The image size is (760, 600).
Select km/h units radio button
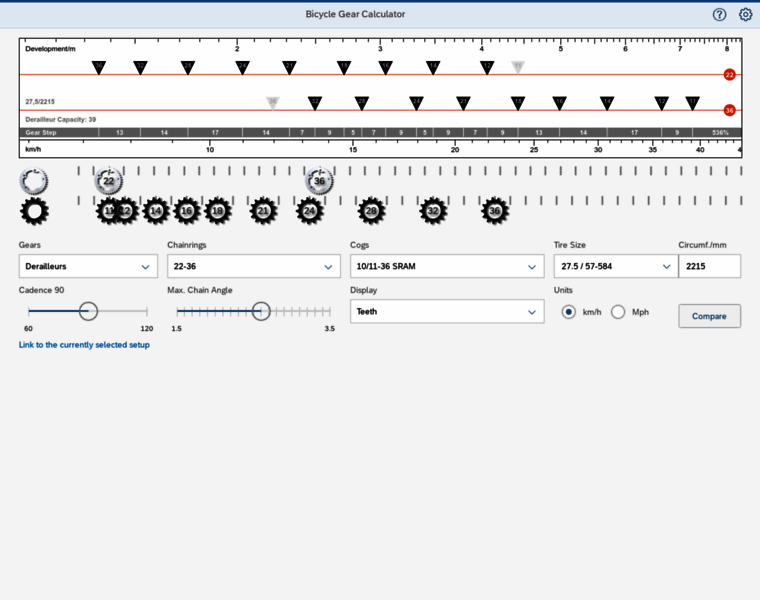(x=569, y=312)
